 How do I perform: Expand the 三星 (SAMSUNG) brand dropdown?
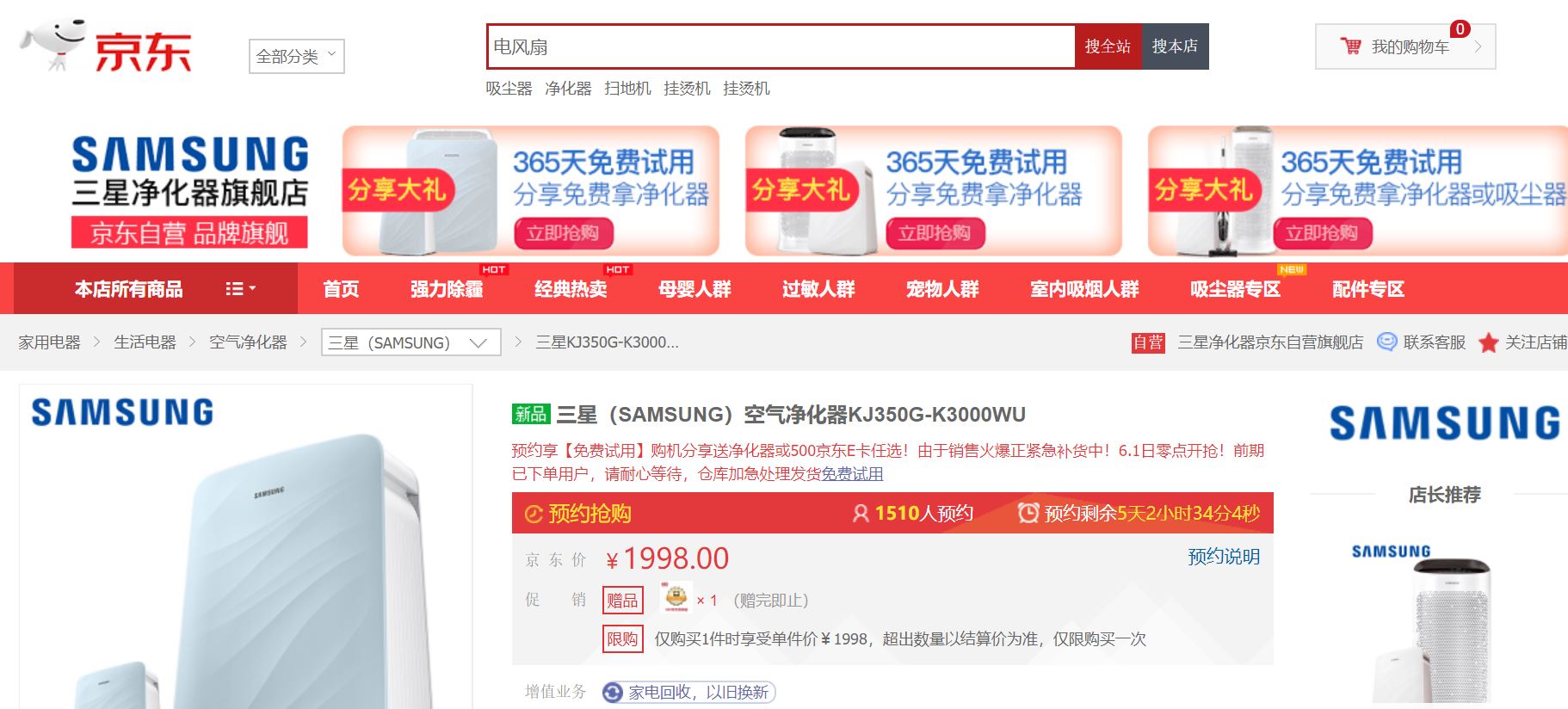click(x=411, y=342)
